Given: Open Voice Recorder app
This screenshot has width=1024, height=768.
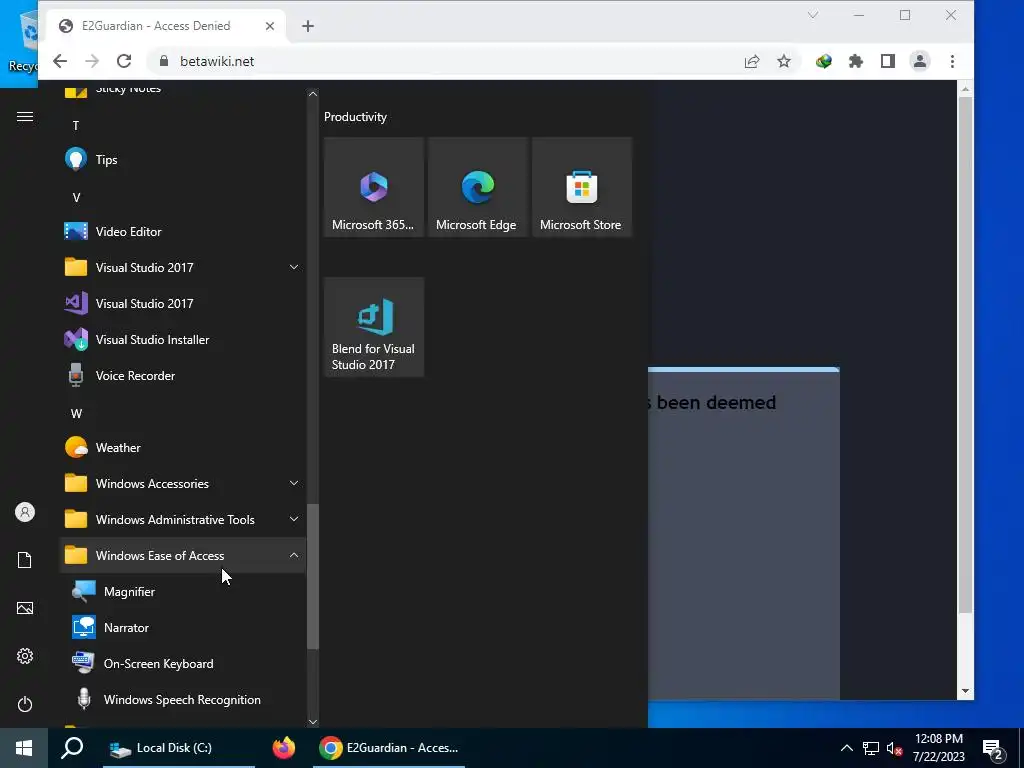Looking at the screenshot, I should [182, 376].
